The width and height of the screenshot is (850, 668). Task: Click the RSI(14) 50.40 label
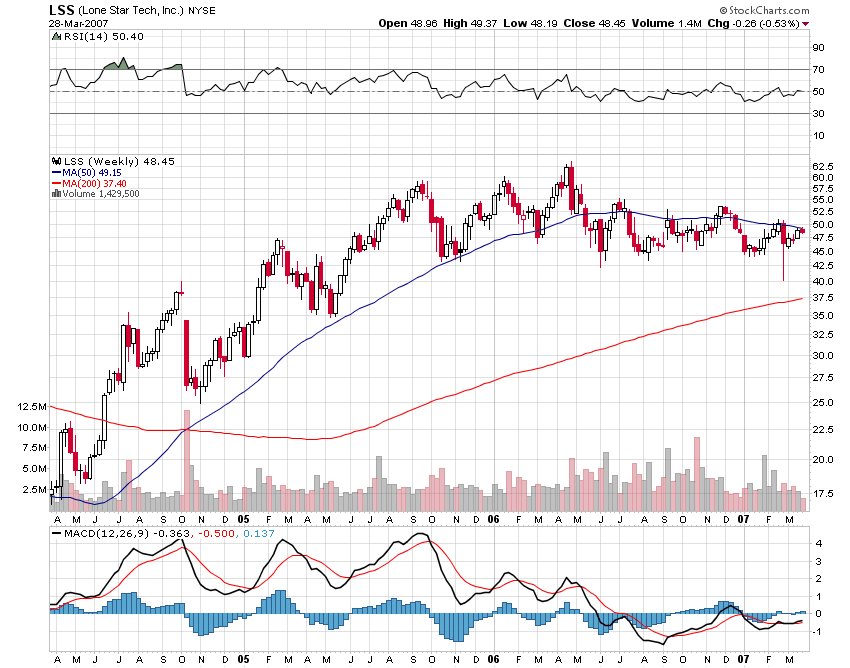[104, 36]
